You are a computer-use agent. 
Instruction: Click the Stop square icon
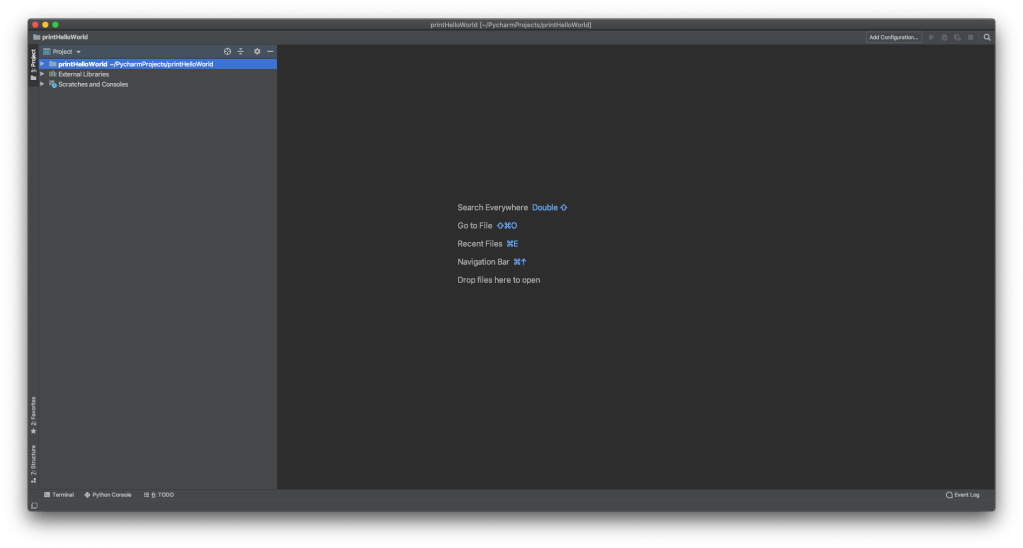coord(970,37)
